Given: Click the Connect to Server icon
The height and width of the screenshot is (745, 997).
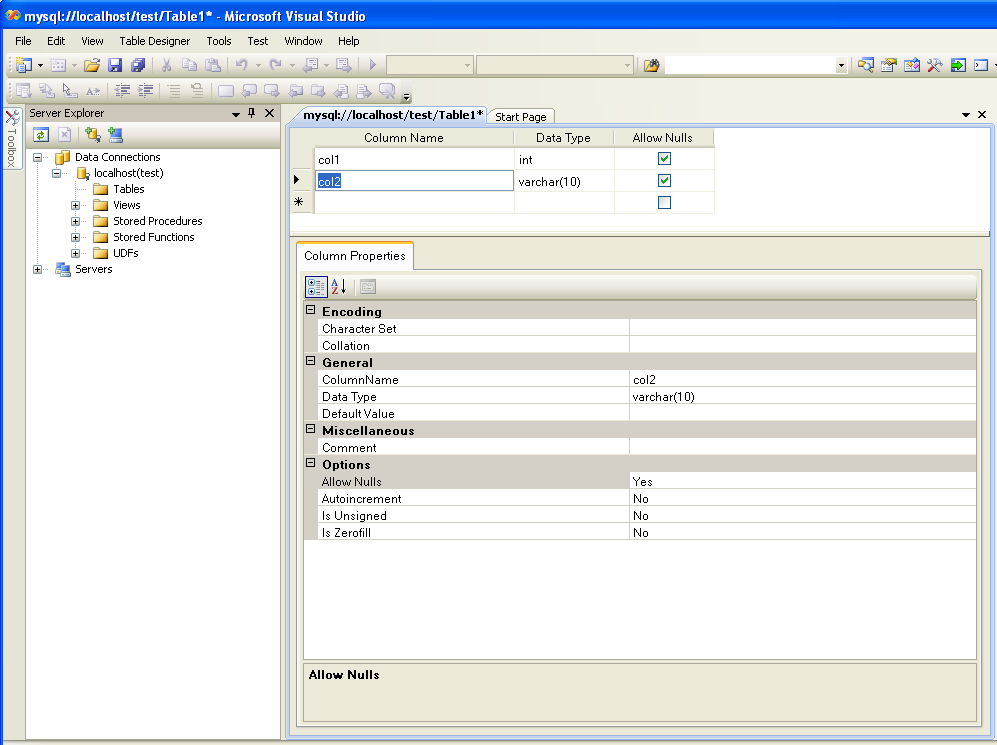Looking at the screenshot, I should click(x=115, y=135).
